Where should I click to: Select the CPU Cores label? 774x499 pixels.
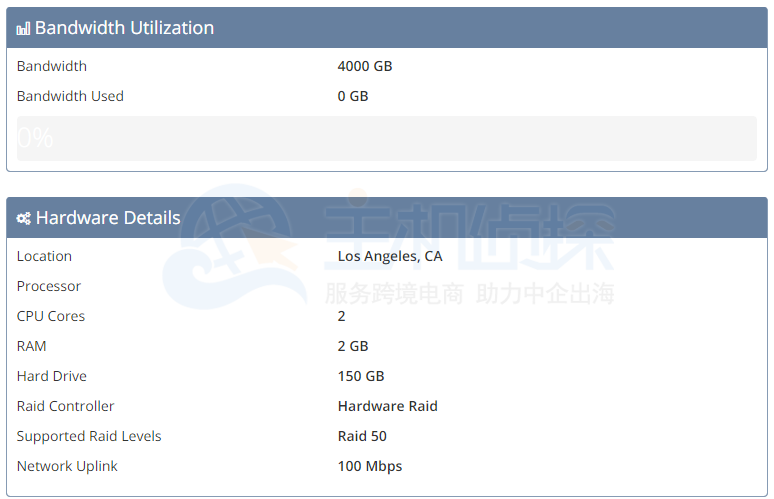tap(51, 316)
